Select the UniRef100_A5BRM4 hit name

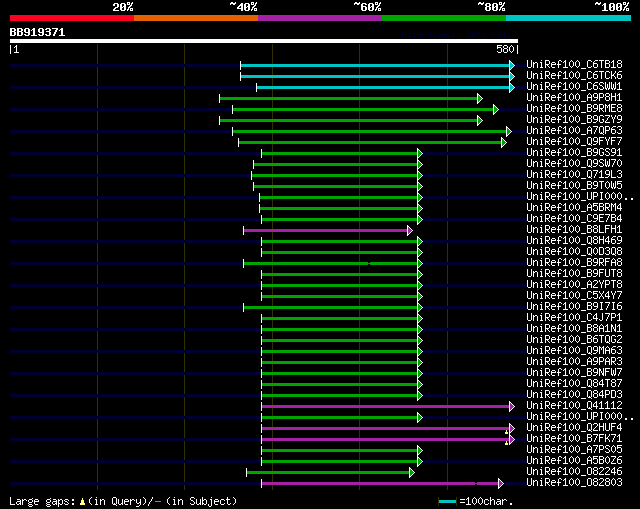[x=574, y=207]
